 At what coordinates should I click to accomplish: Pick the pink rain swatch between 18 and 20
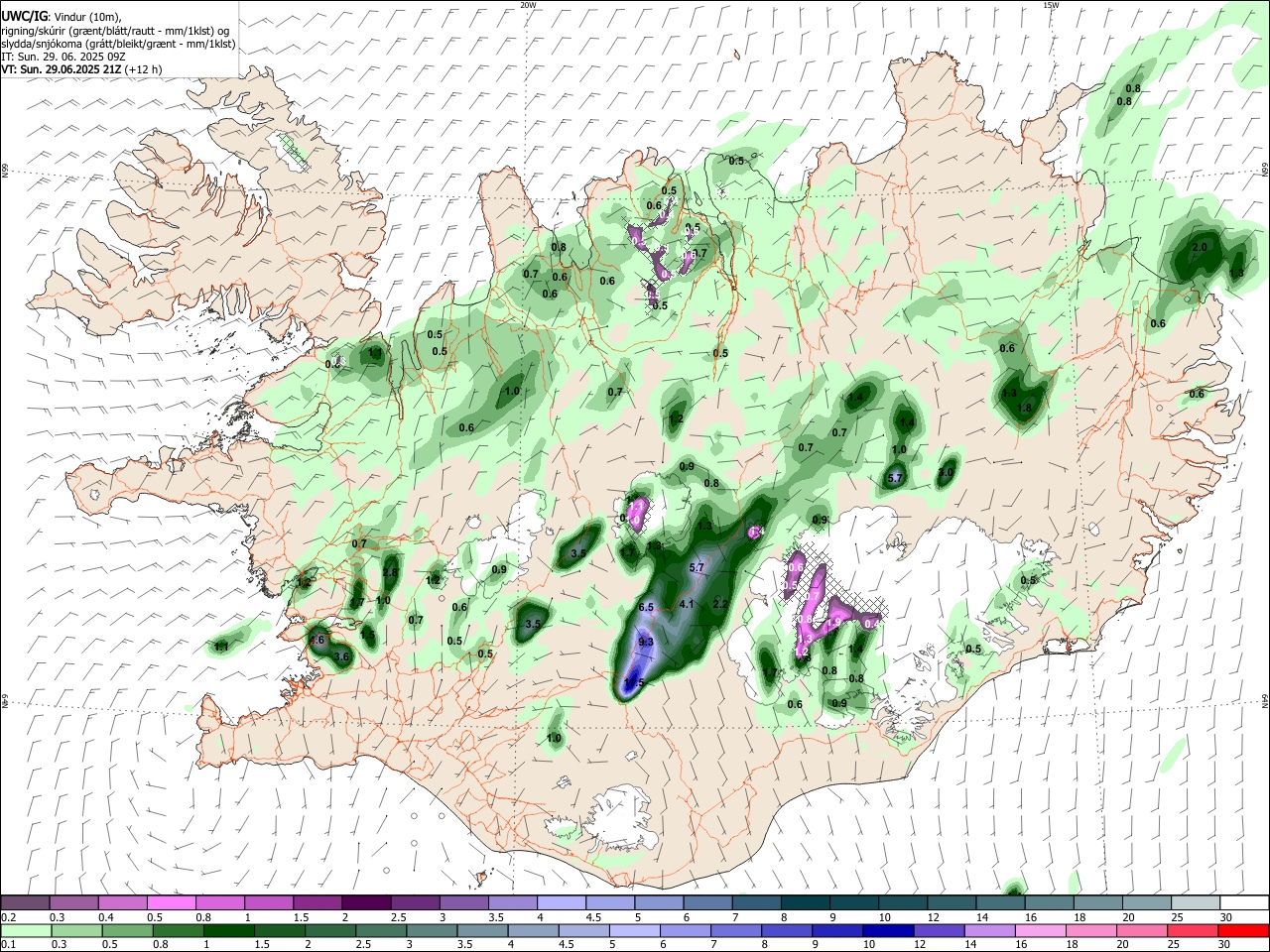coord(1090,930)
